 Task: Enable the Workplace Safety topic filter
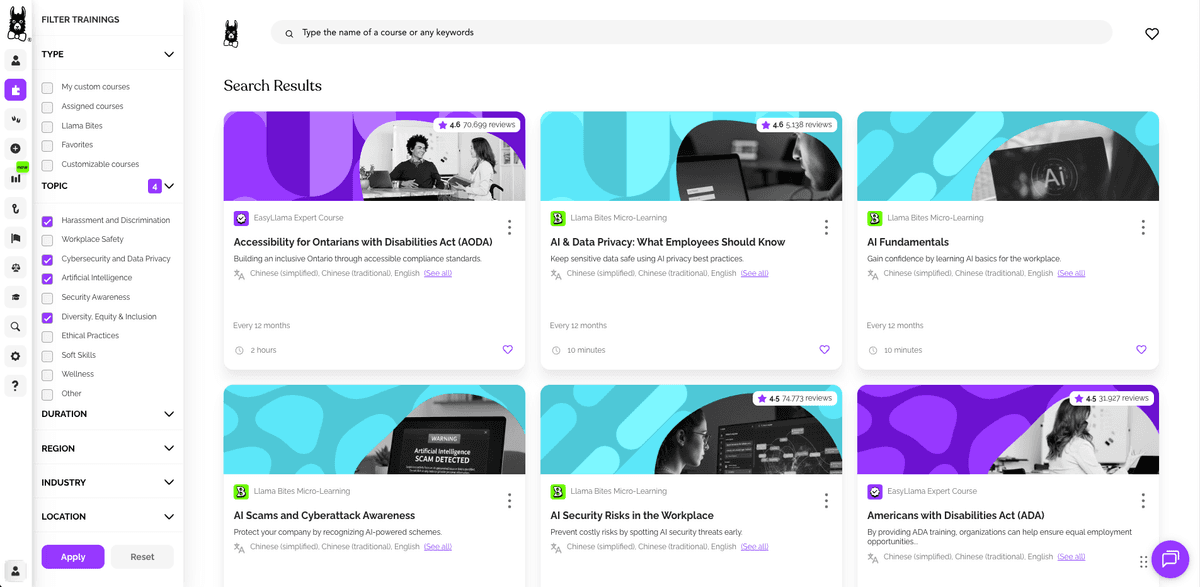47,240
